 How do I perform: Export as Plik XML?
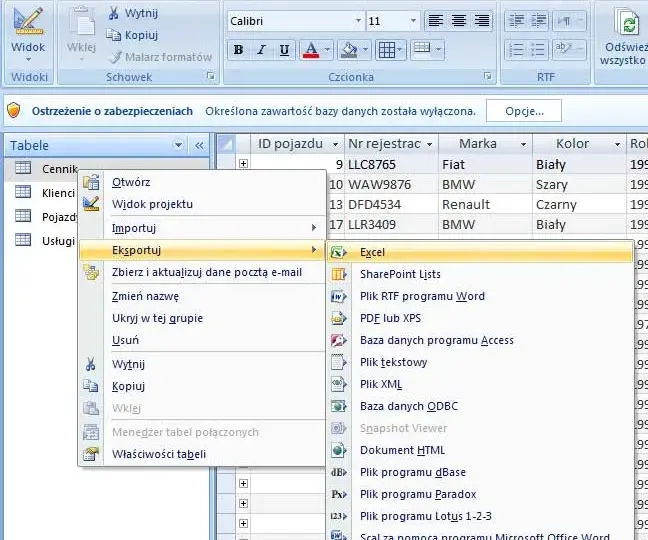(480, 384)
